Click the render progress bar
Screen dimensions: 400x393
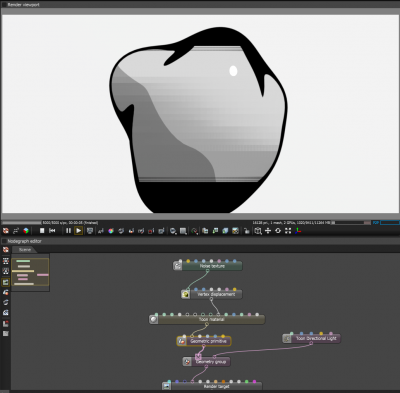click(22, 223)
